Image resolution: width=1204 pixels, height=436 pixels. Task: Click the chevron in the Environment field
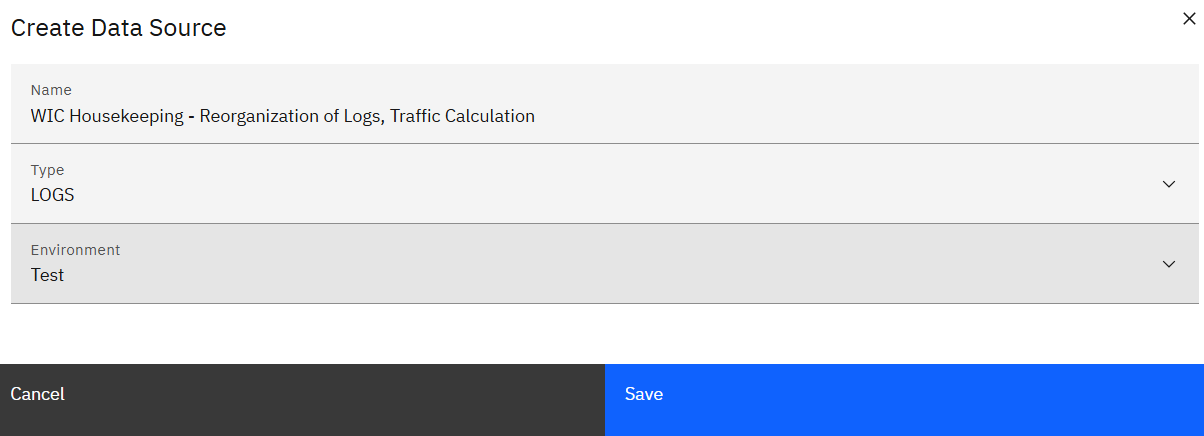tap(1169, 264)
